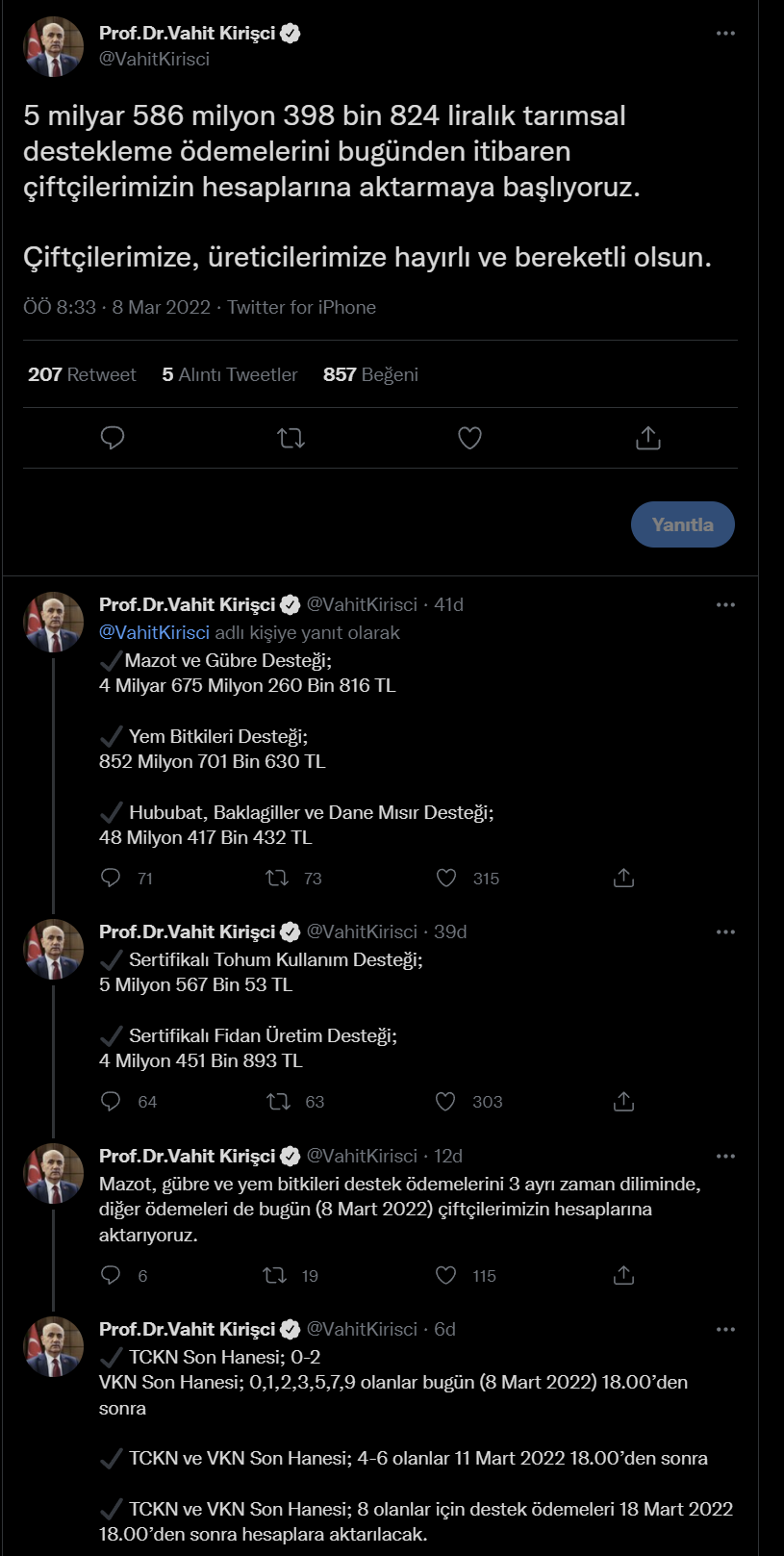View the 207 Retweet list
The width and height of the screenshot is (784, 1556).
tap(82, 374)
